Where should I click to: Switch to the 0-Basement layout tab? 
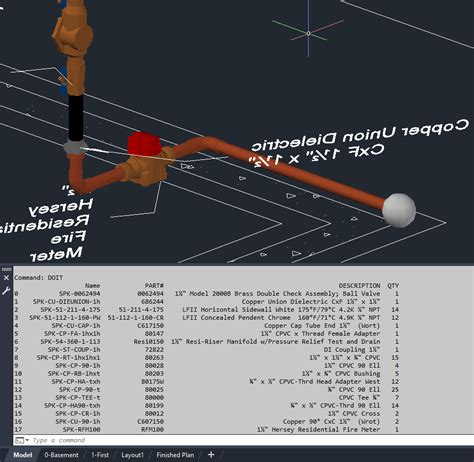tap(61, 455)
